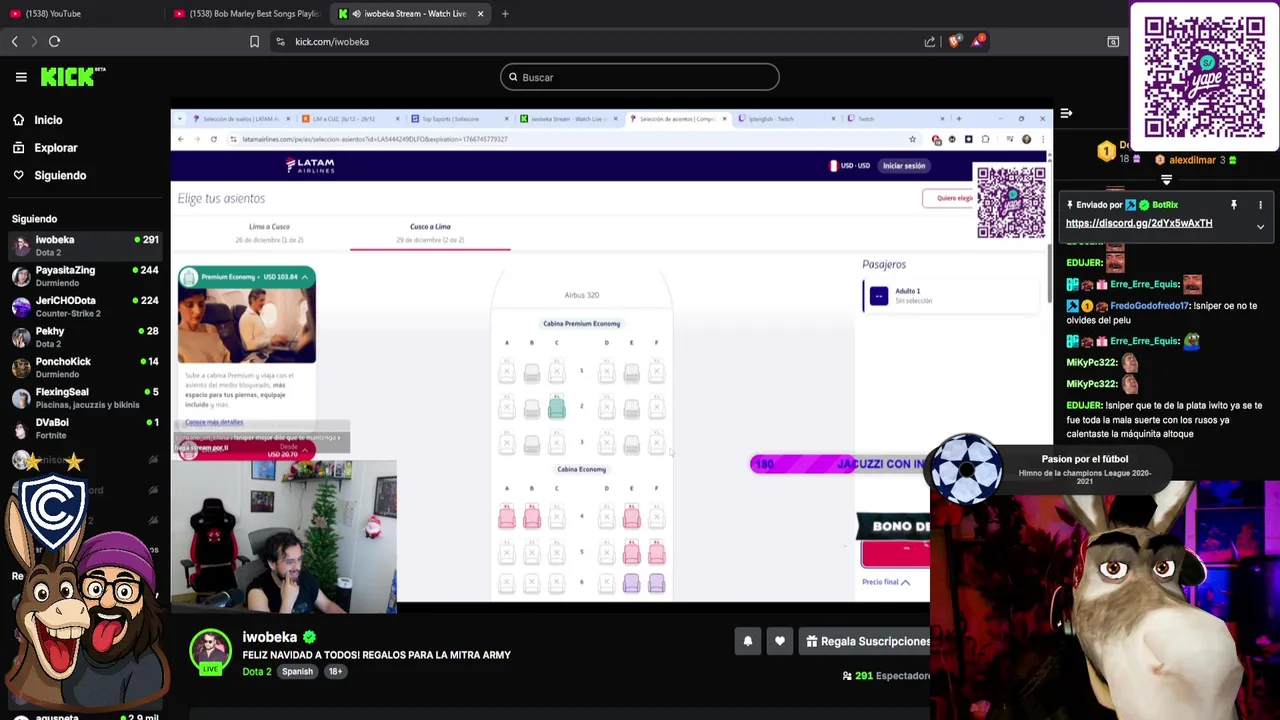Click the Kick logo
The image size is (1280, 720).
73,76
